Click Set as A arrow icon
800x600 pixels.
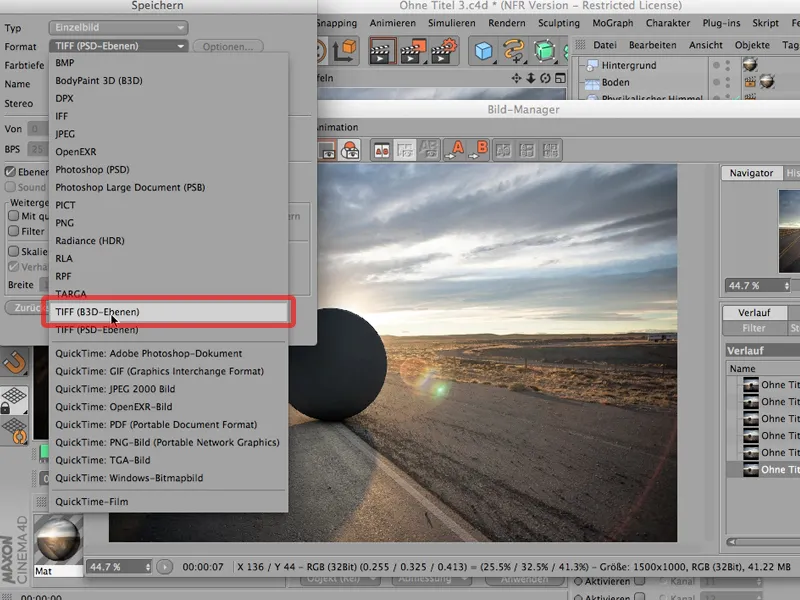[x=454, y=150]
